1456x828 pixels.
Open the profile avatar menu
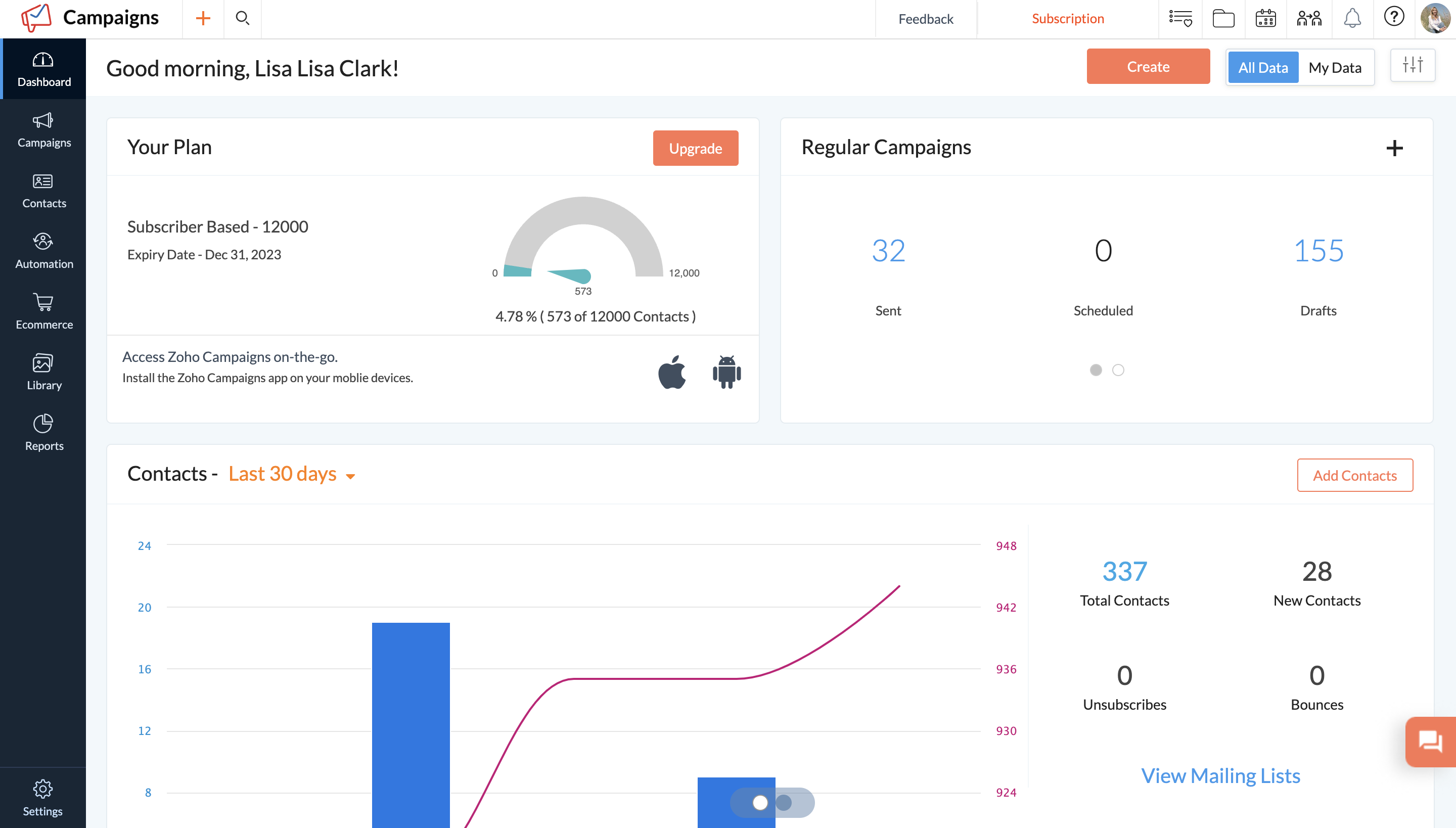(1436, 18)
